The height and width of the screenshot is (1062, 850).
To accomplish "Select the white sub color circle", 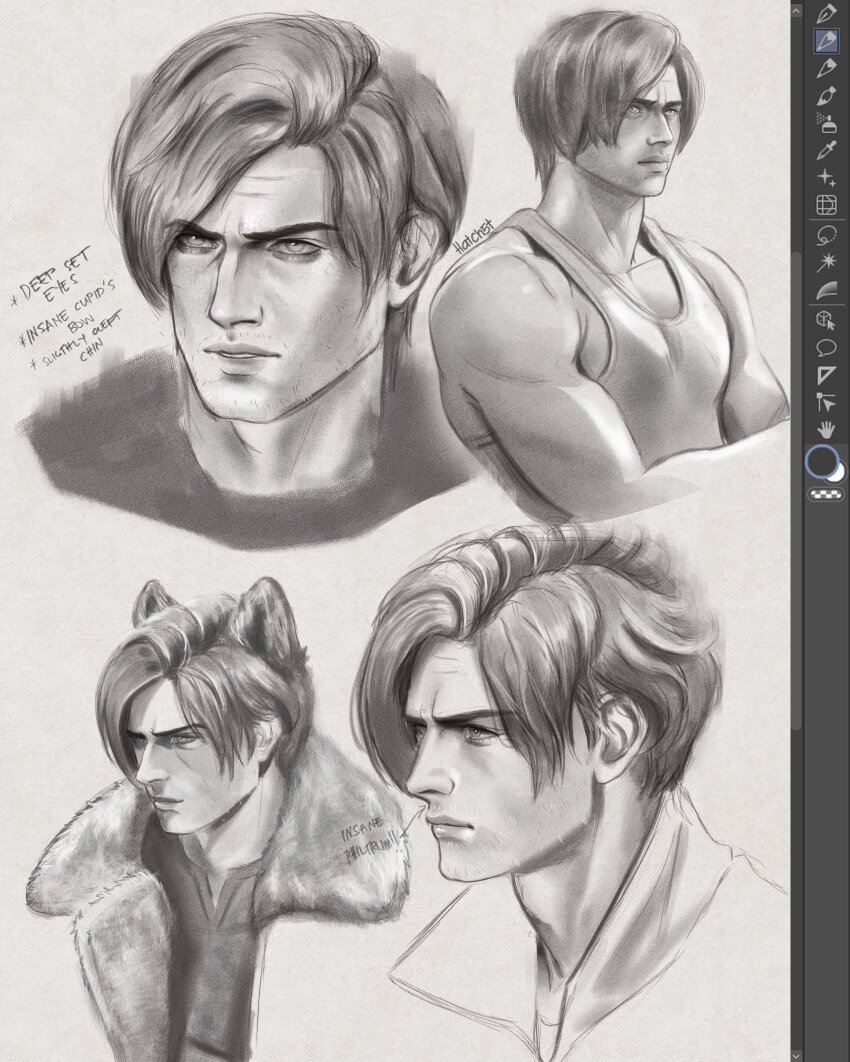I will tap(838, 474).
